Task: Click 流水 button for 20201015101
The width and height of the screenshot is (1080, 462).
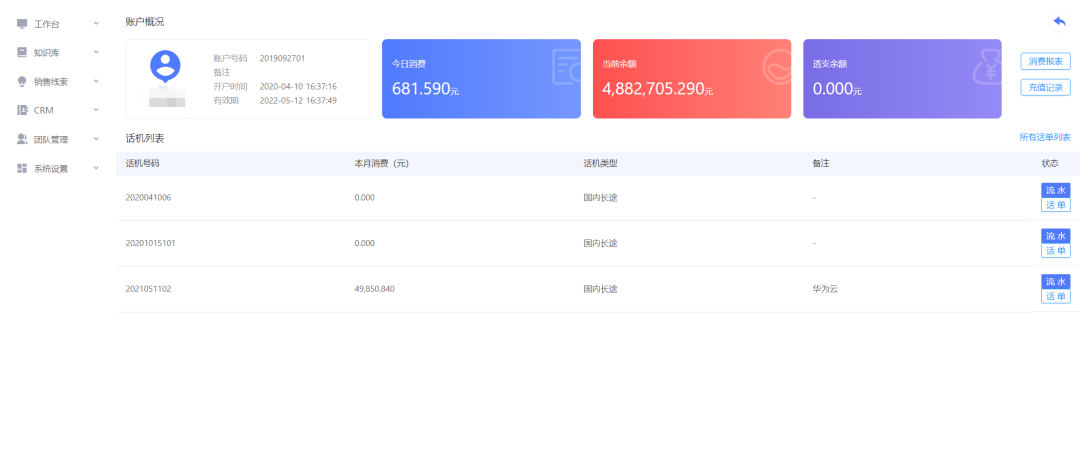Action: tap(1055, 236)
